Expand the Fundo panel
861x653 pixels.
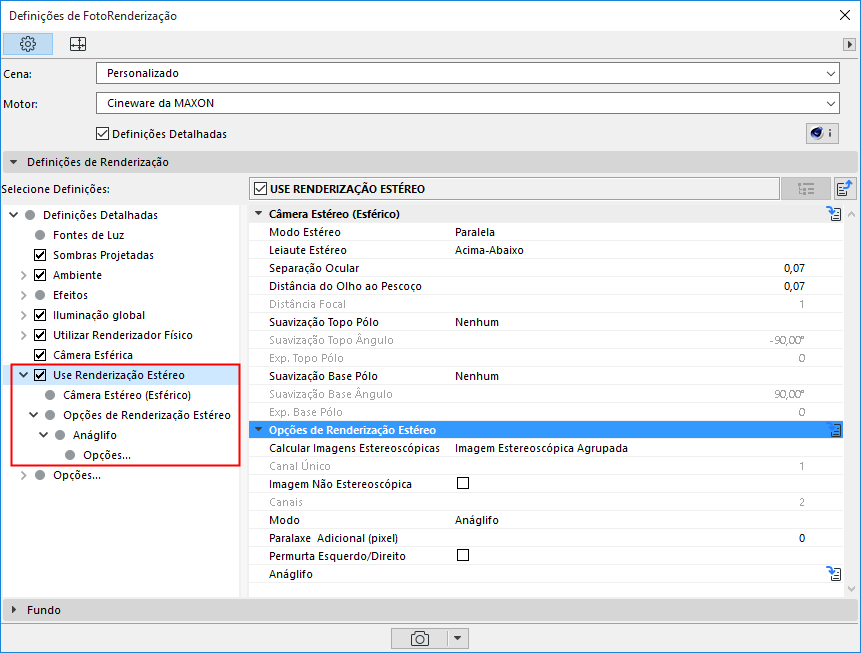[x=14, y=610]
